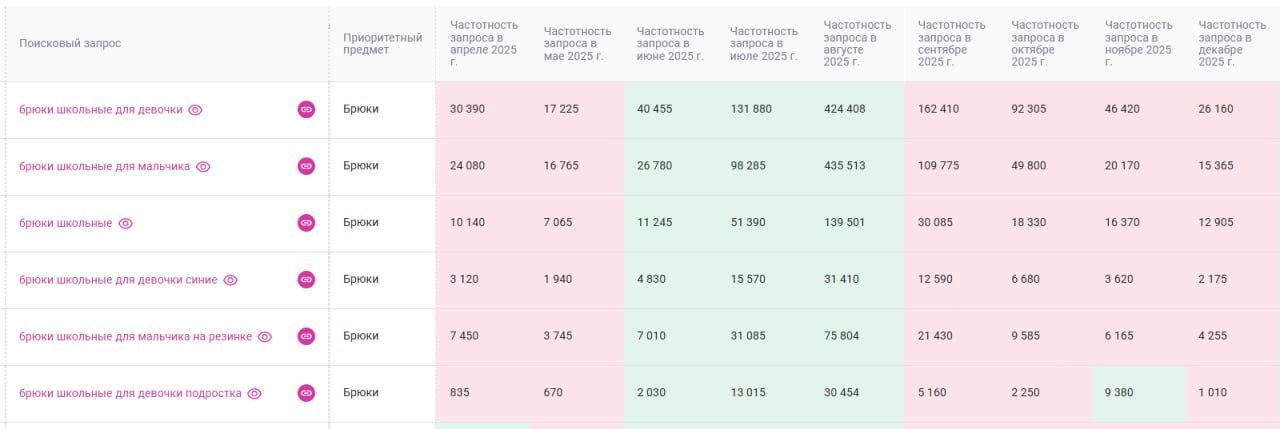This screenshot has width=1280, height=429.
Task: Select the pink cell with value 162 410
Action: pyautogui.click(x=951, y=110)
